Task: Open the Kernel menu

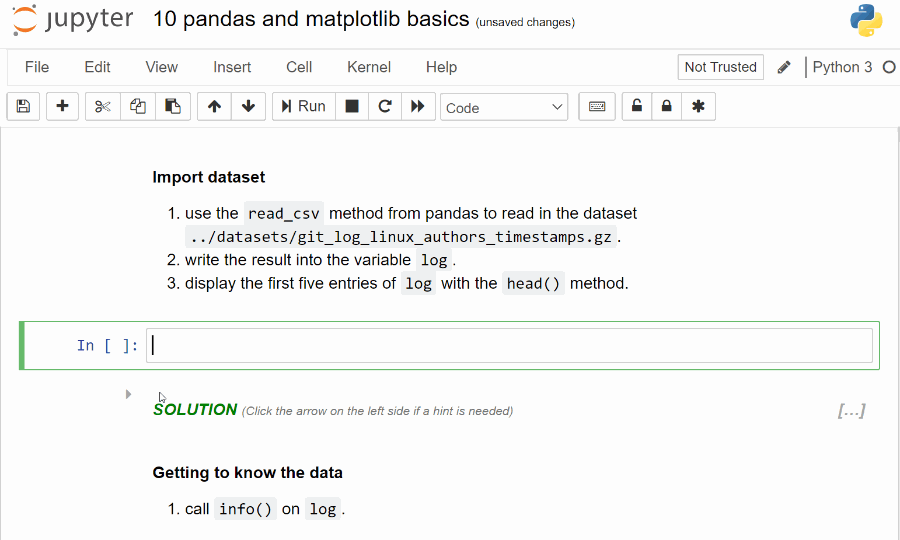Action: [368, 67]
